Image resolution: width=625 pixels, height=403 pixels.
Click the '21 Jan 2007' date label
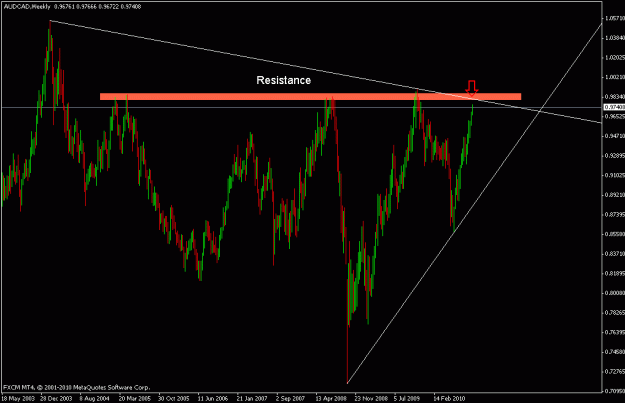point(252,399)
